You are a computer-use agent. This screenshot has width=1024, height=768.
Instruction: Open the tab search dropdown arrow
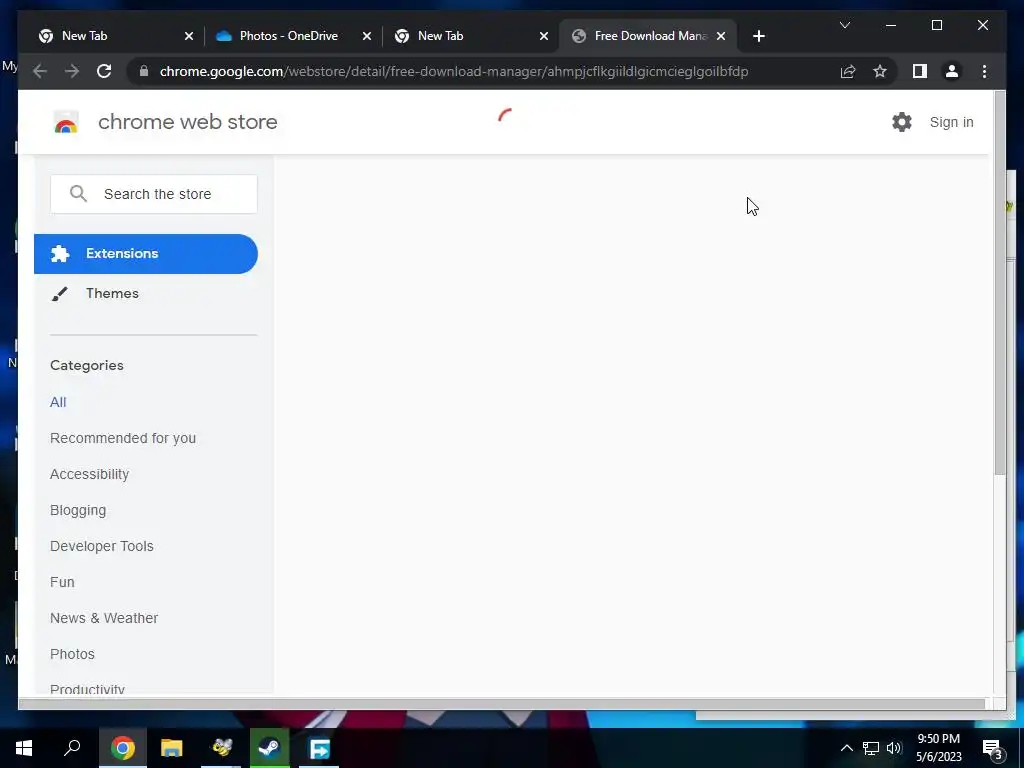[844, 25]
